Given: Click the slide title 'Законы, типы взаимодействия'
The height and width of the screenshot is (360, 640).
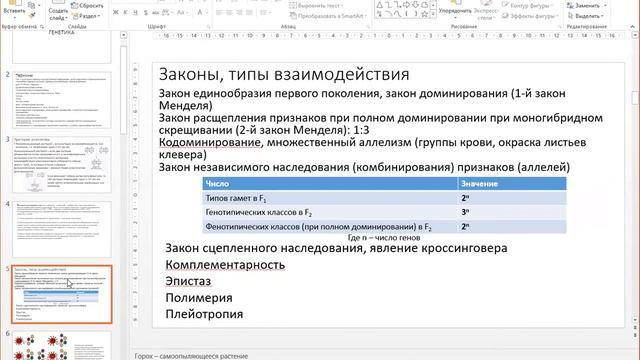Looking at the screenshot, I should pos(284,74).
